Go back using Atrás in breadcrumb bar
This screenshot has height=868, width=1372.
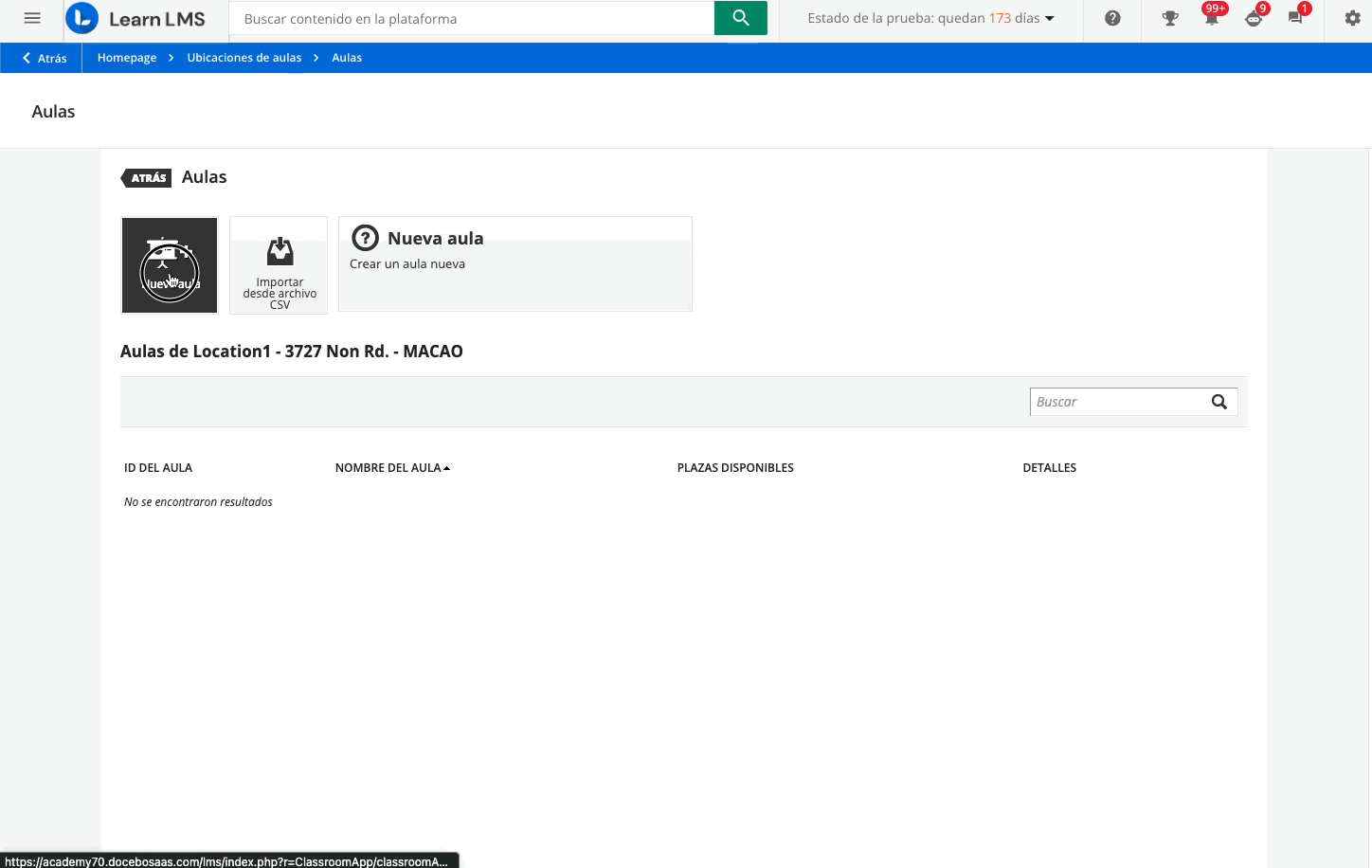[x=45, y=58]
